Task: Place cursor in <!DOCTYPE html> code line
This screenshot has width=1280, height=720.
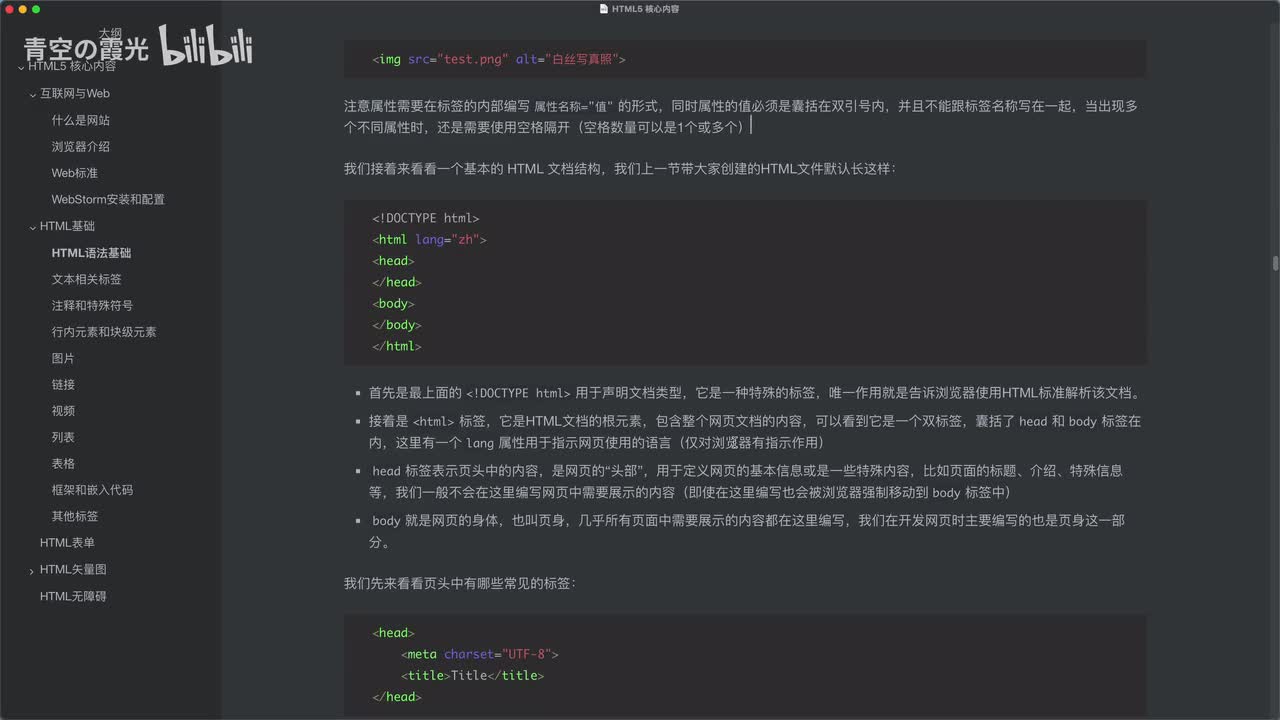Action: click(x=425, y=218)
